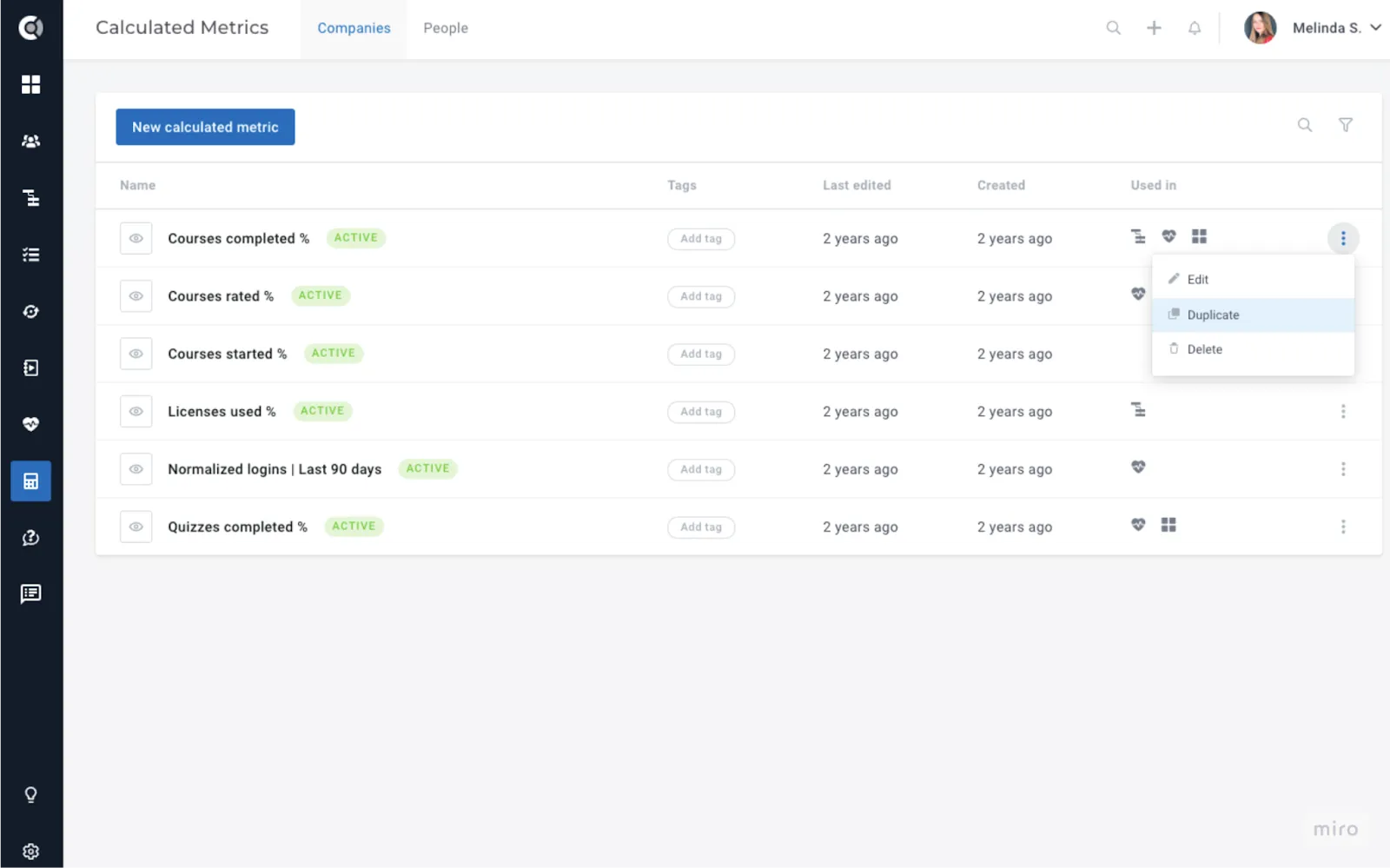Choose Edit from the context menu
This screenshot has height=868, width=1390.
[1253, 280]
